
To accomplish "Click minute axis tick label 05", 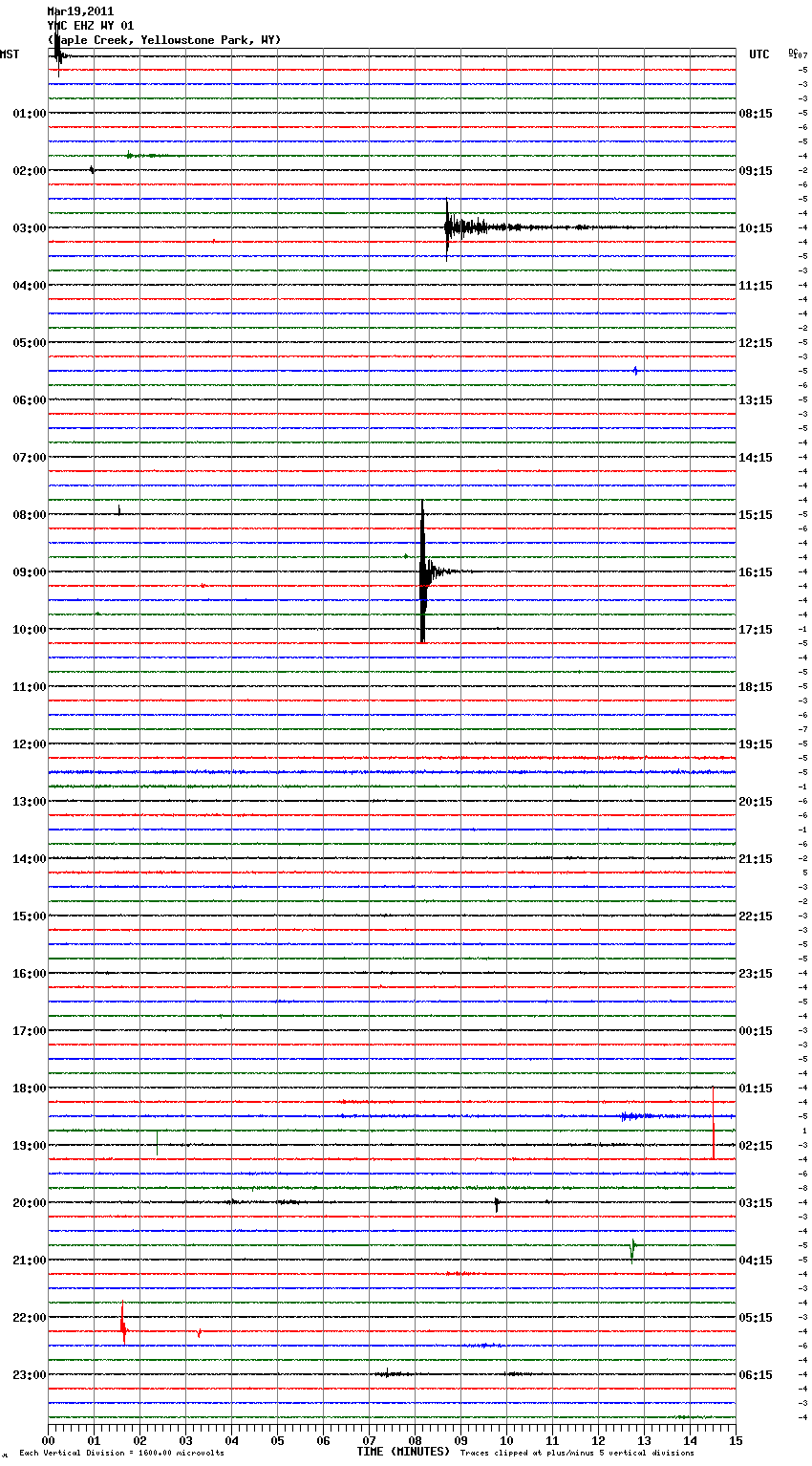I will click(277, 1440).
